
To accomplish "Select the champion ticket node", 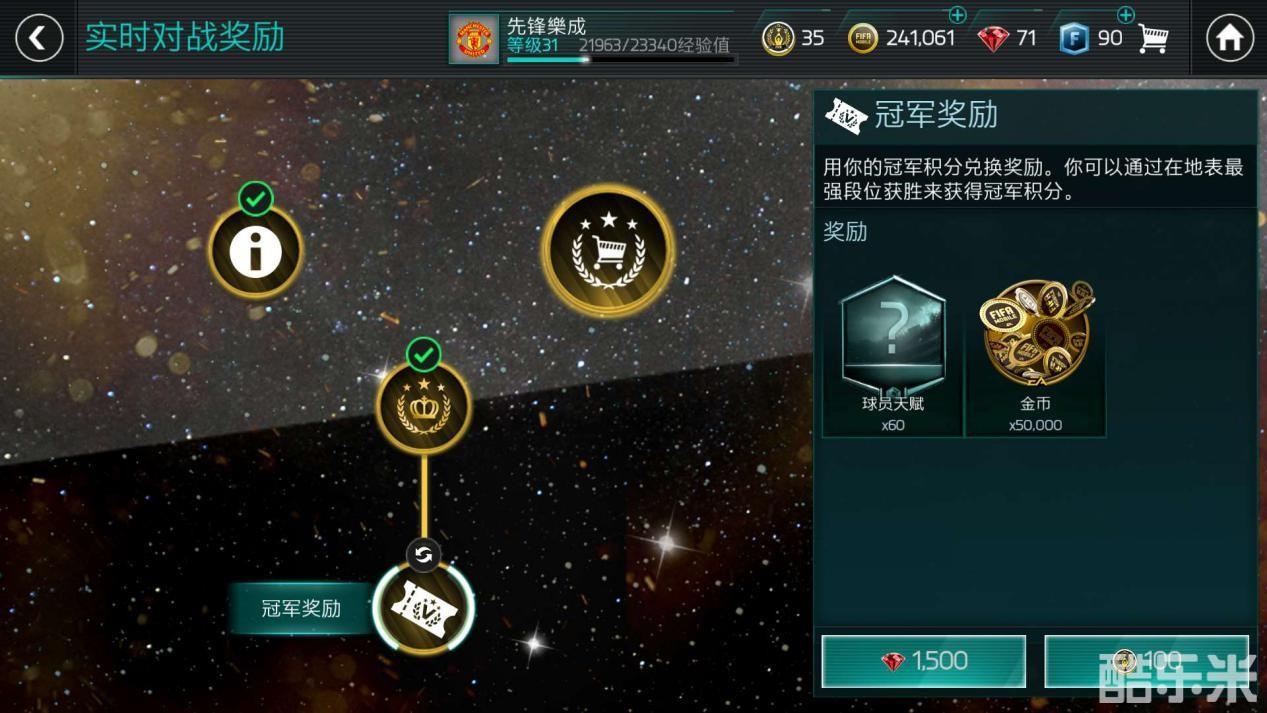I will coord(423,607).
